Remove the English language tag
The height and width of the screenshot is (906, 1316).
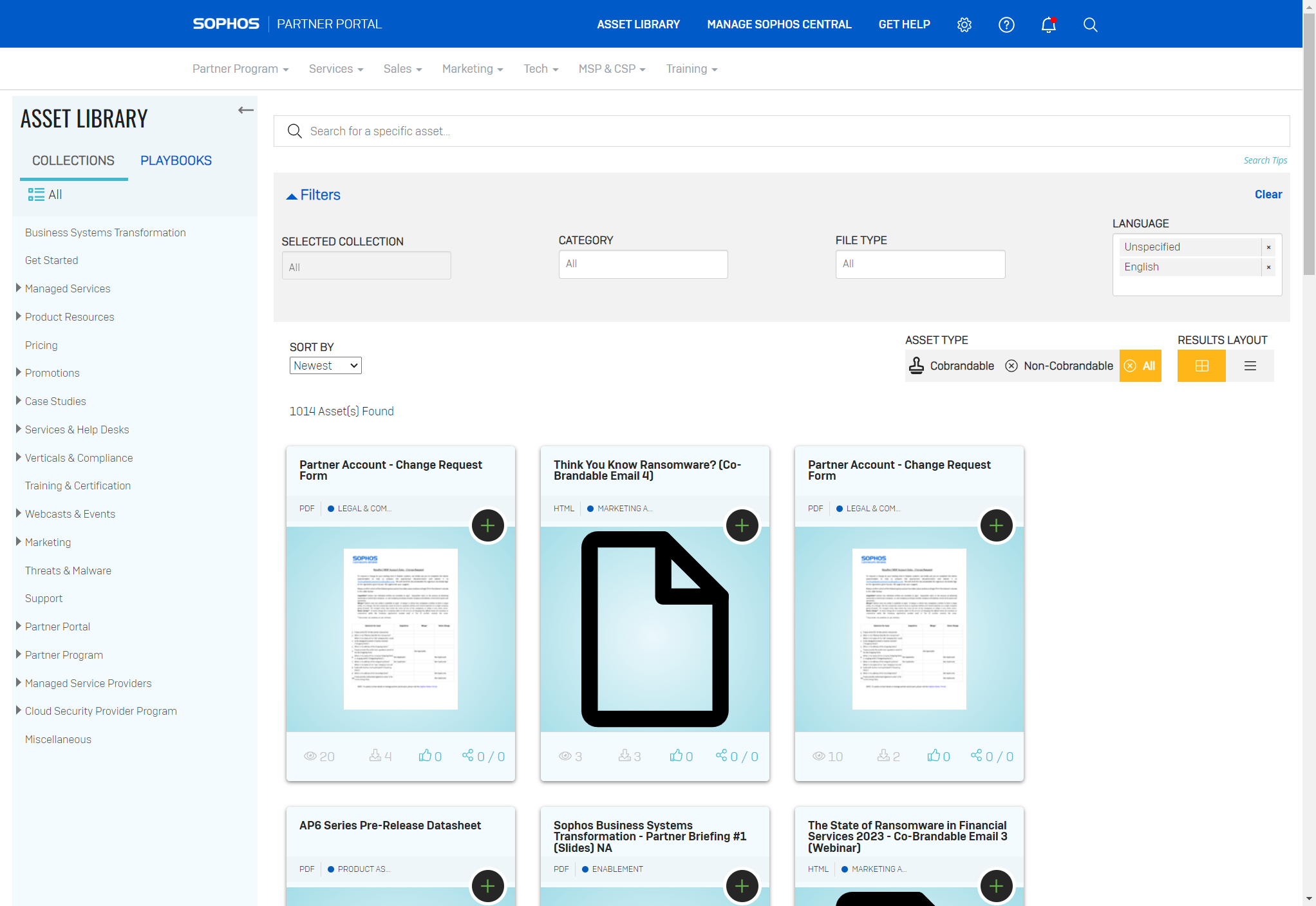[1268, 267]
